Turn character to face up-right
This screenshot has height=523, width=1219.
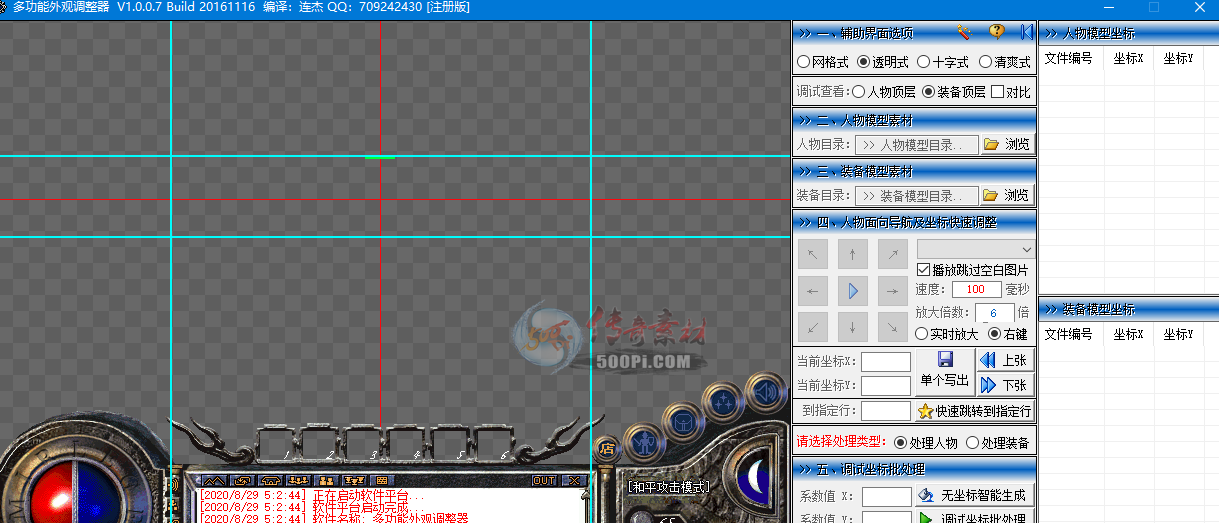pos(892,254)
